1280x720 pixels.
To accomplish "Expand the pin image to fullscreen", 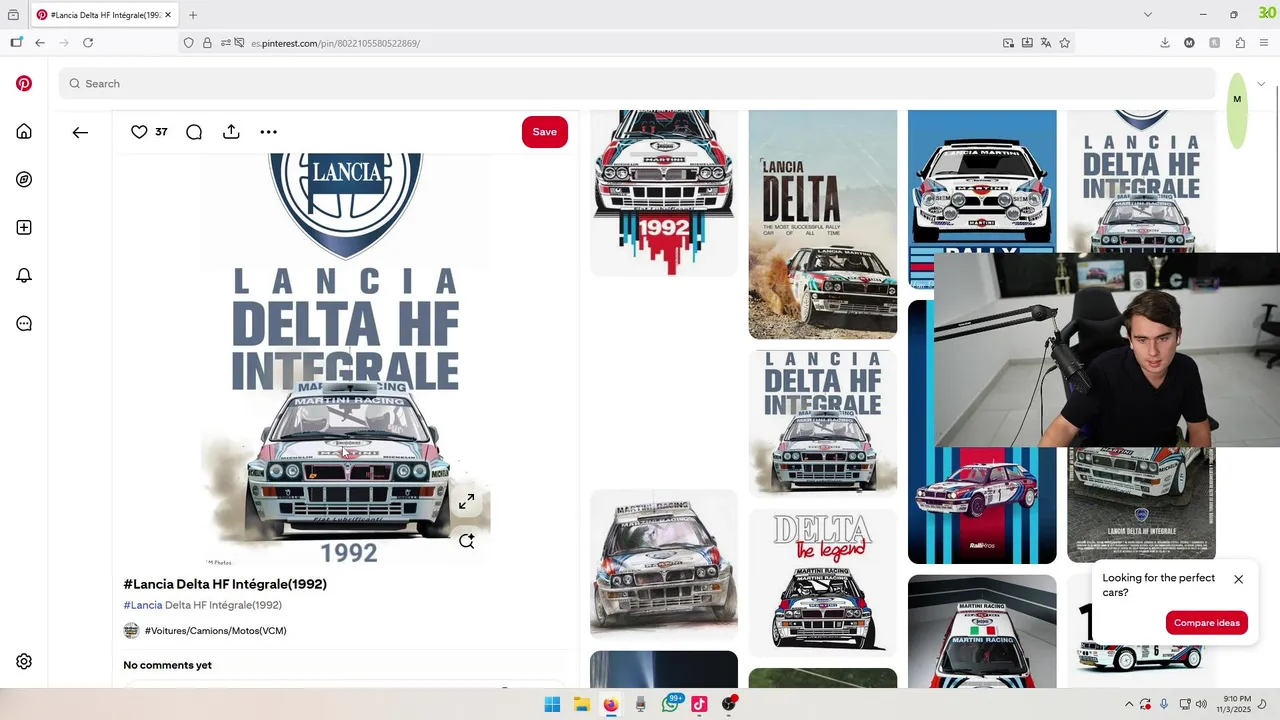I will [467, 502].
